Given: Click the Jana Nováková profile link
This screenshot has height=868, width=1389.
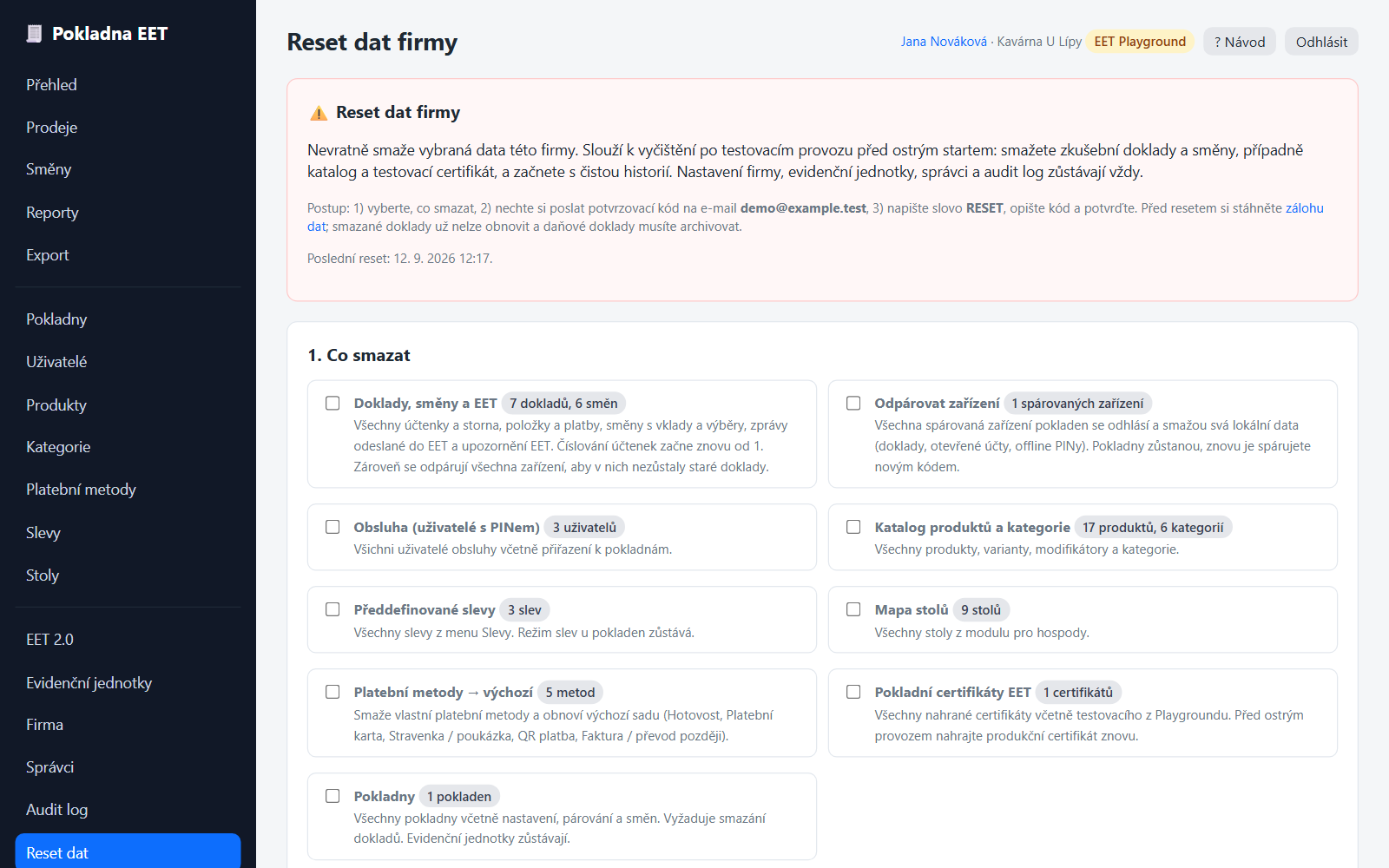Looking at the screenshot, I should 944,42.
